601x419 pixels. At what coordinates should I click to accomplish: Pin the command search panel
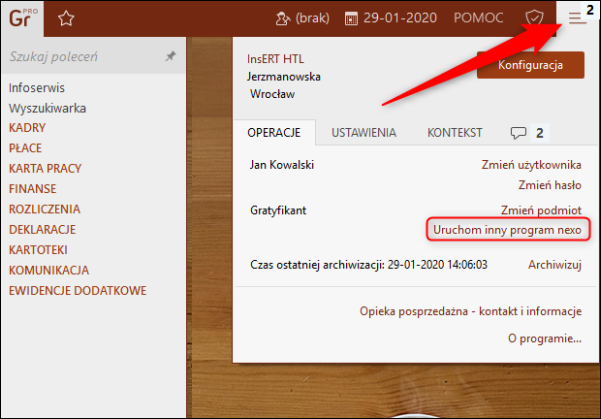(171, 56)
